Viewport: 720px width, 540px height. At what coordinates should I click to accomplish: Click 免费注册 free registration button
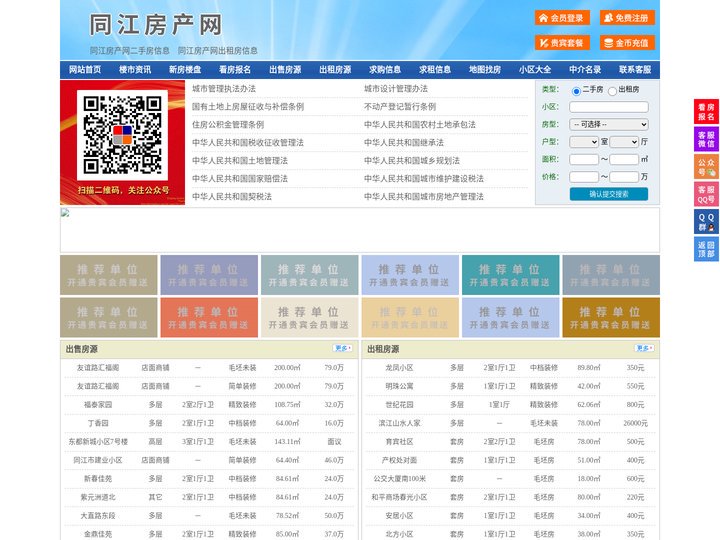click(627, 18)
